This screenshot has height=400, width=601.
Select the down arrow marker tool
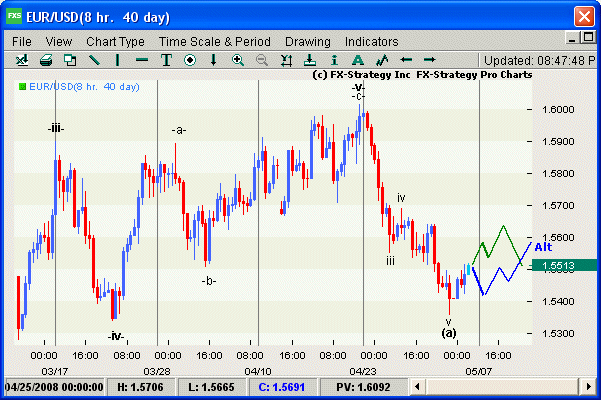point(213,60)
